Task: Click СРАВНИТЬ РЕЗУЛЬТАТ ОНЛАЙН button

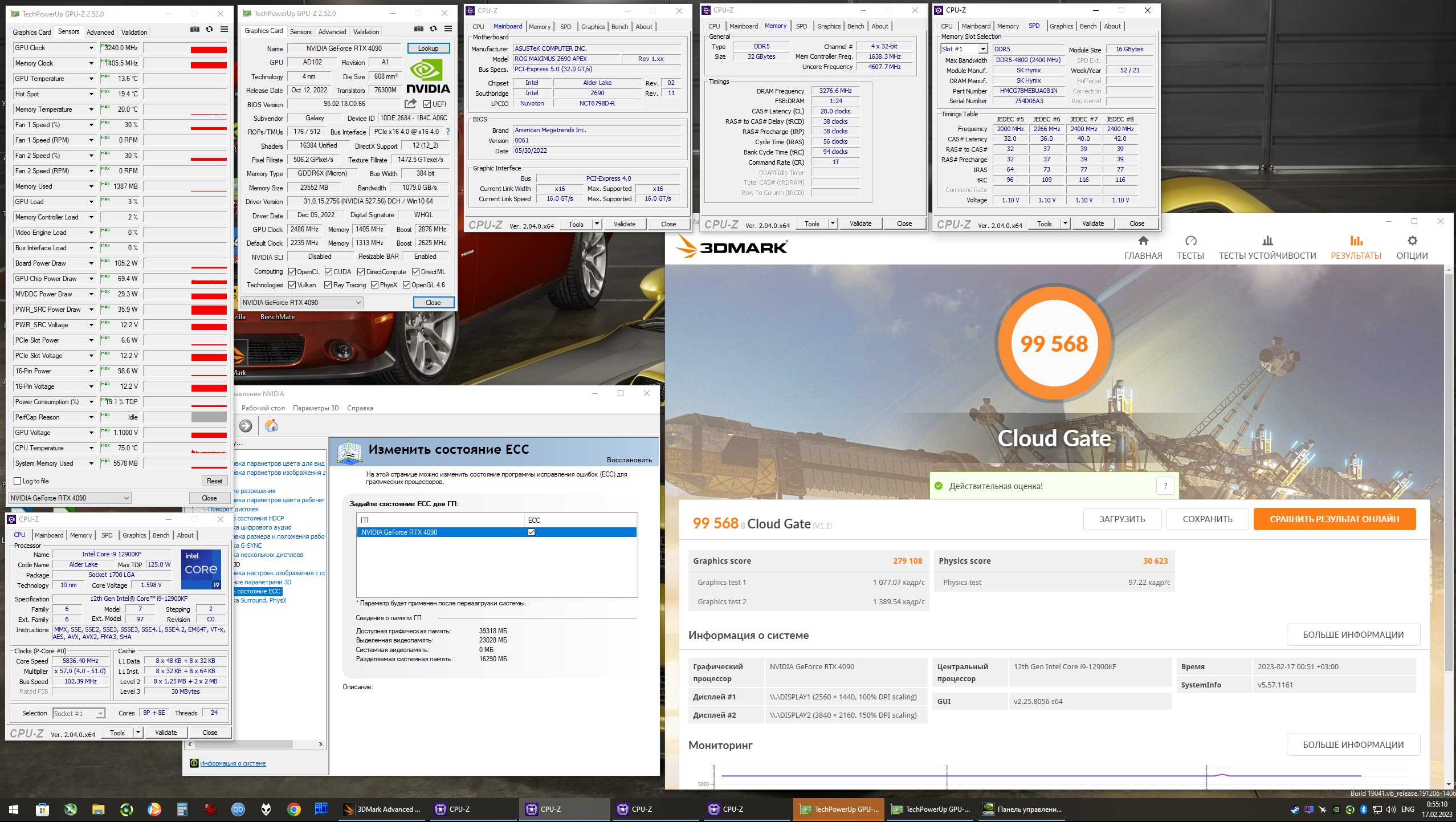Action: point(1335,519)
